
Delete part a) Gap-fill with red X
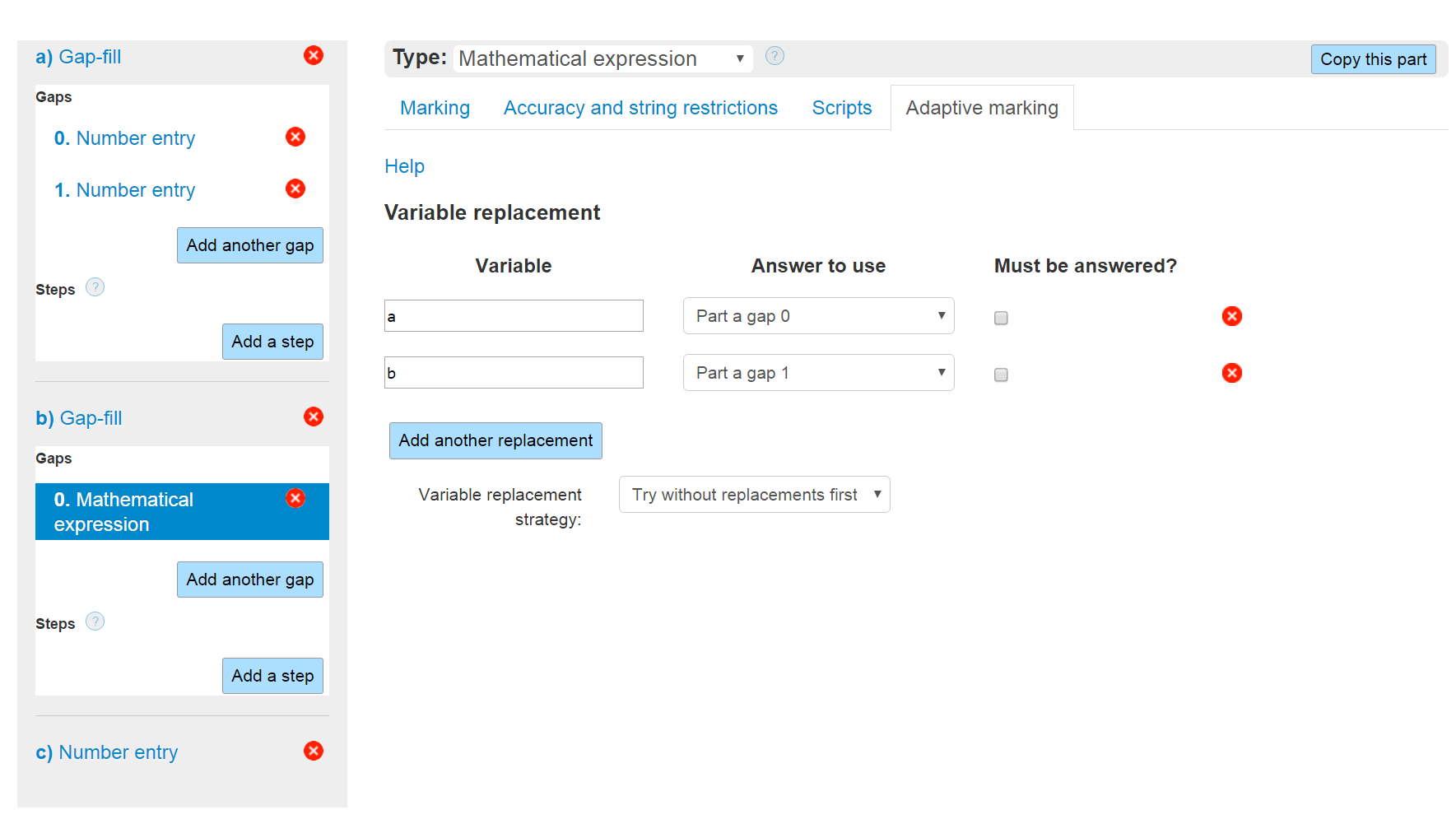coord(314,55)
